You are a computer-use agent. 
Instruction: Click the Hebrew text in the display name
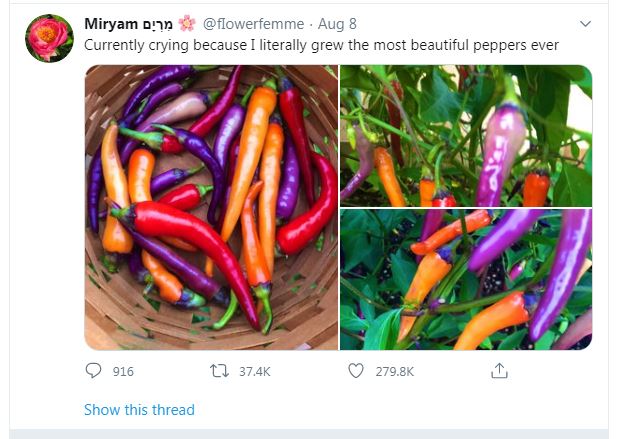click(162, 23)
